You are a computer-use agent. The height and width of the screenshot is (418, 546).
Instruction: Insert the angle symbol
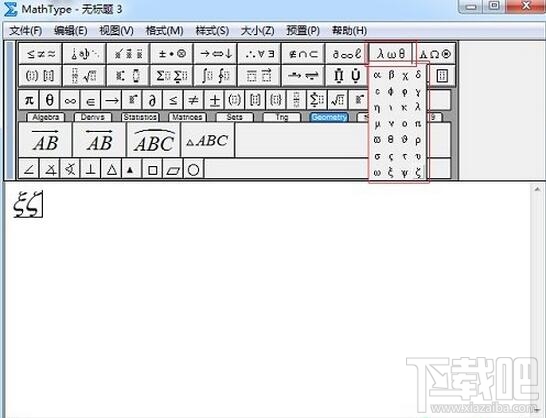(x=29, y=169)
